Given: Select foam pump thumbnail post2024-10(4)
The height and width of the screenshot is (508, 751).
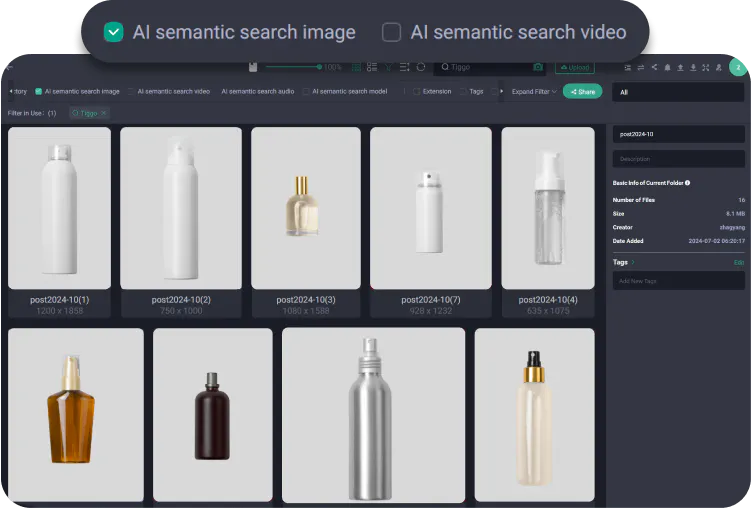Looking at the screenshot, I should [x=548, y=208].
